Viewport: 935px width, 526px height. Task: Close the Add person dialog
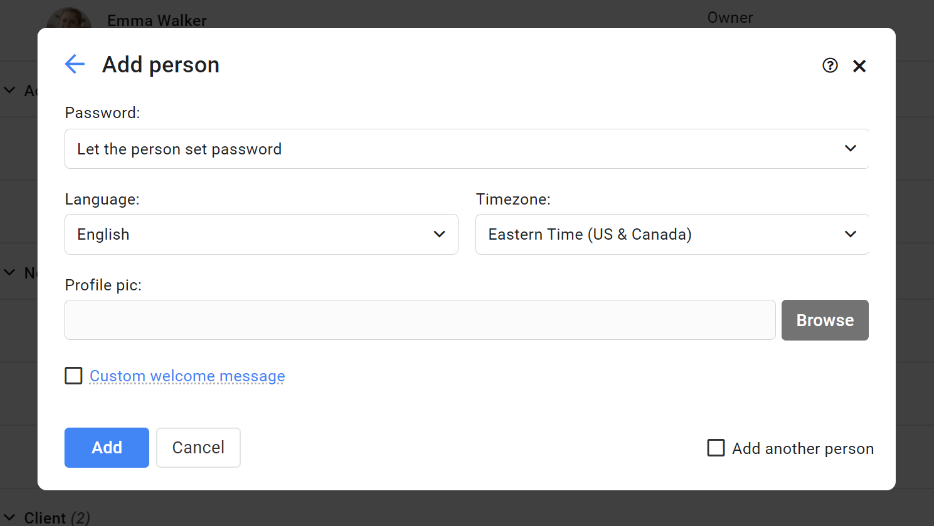pyautogui.click(x=859, y=66)
